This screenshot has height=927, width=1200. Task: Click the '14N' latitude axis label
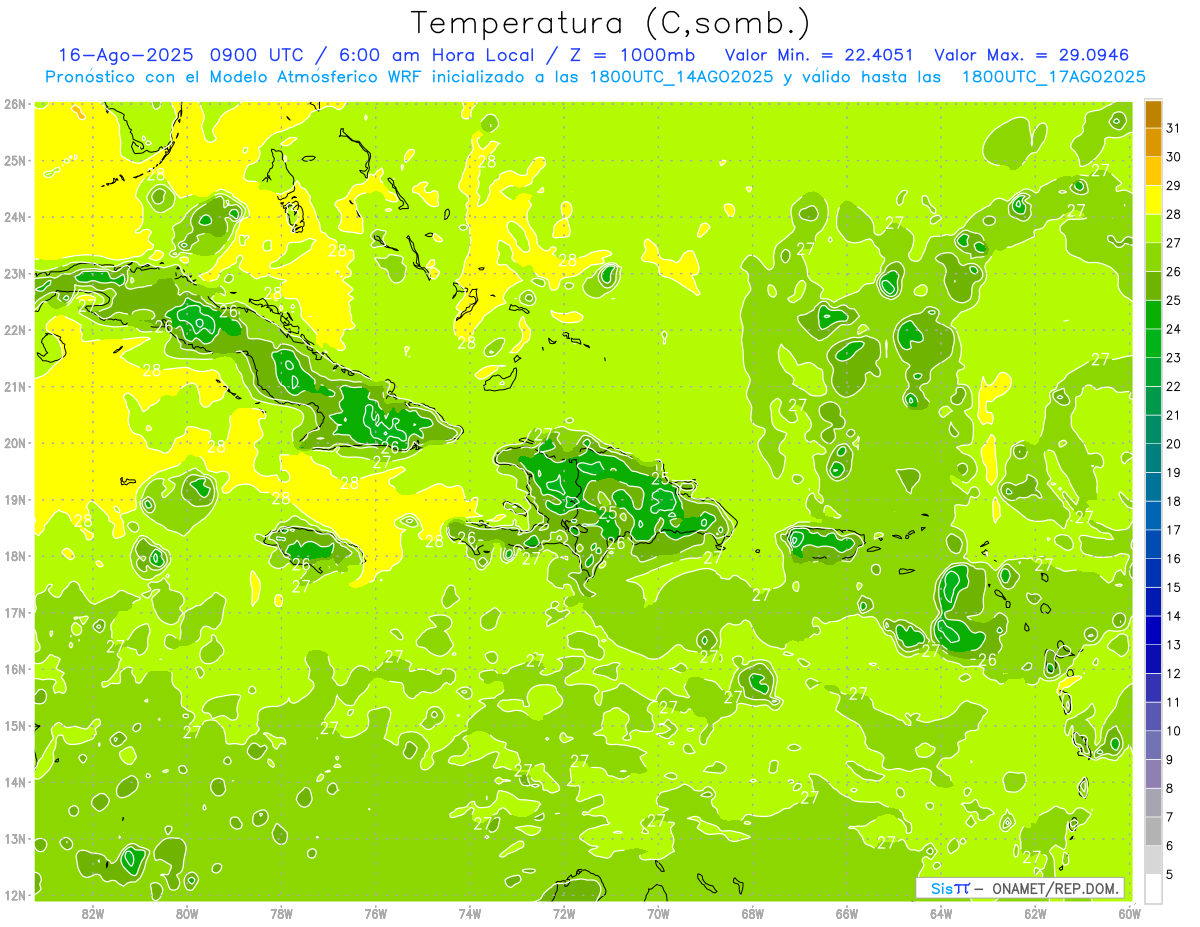coord(14,782)
